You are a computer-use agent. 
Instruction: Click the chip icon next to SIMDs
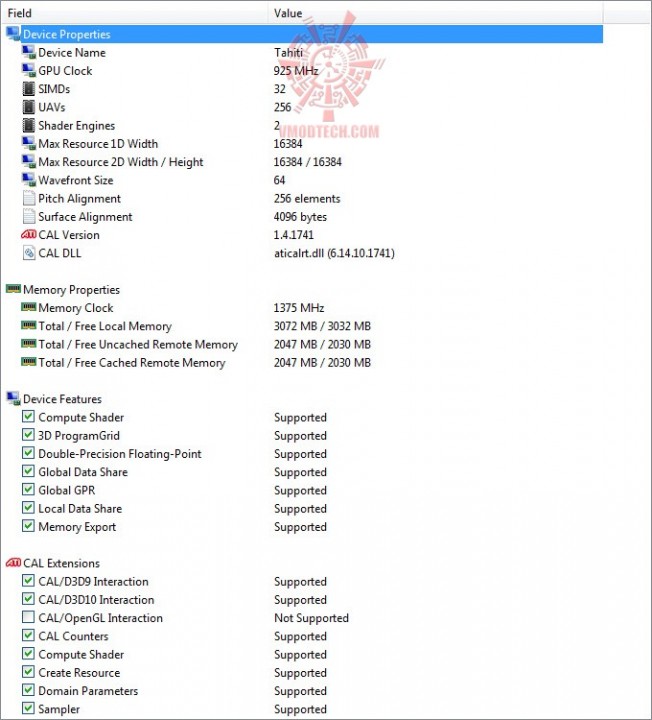coord(28,89)
